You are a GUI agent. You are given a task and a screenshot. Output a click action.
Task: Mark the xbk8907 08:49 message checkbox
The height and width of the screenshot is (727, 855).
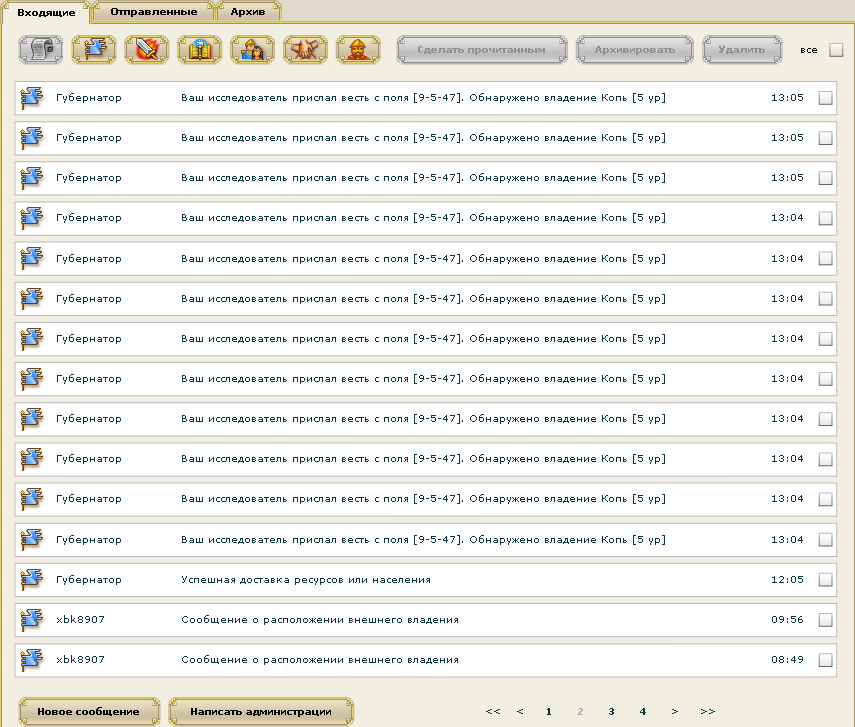coord(825,660)
